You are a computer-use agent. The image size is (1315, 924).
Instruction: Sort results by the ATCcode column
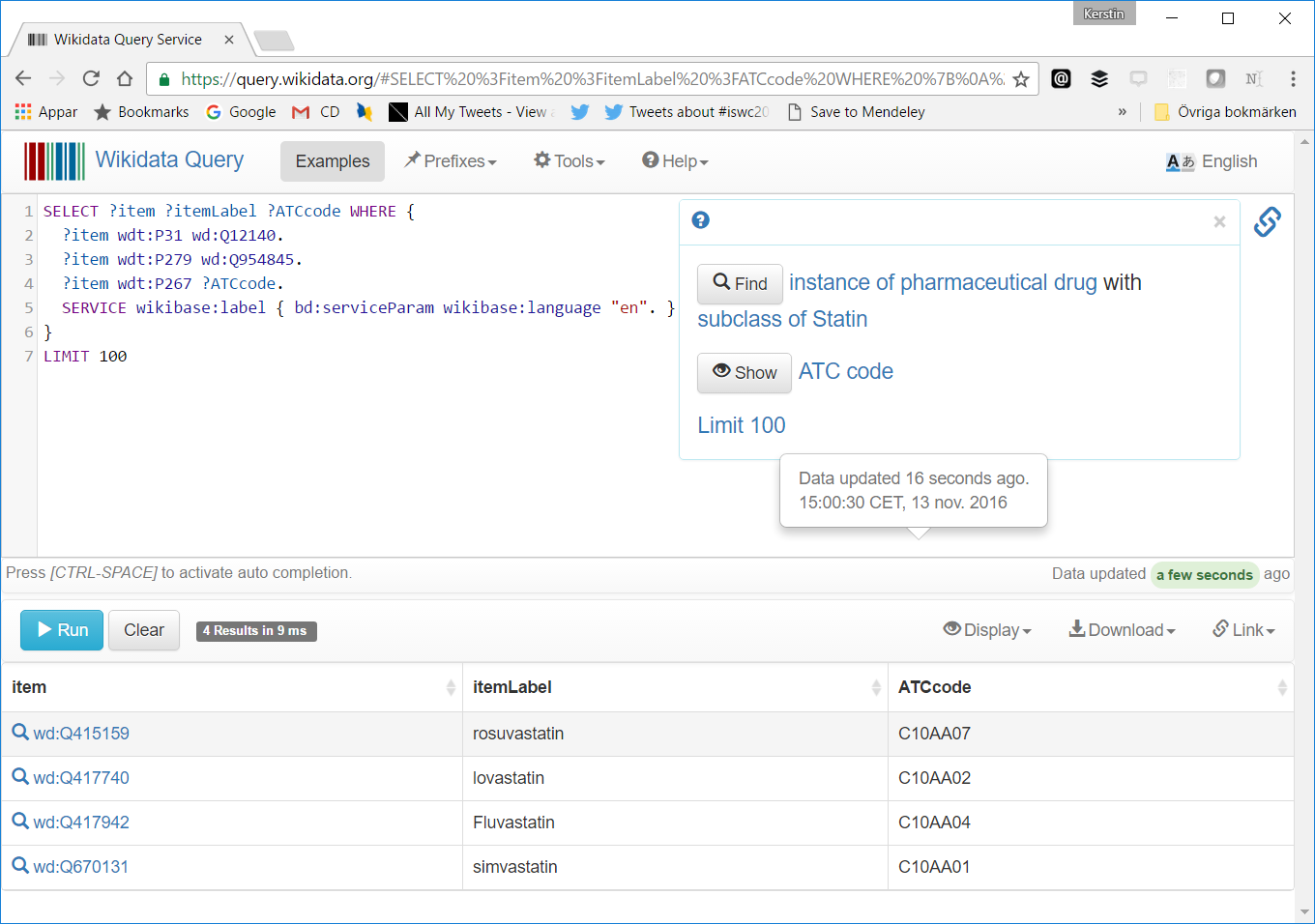(x=1282, y=687)
